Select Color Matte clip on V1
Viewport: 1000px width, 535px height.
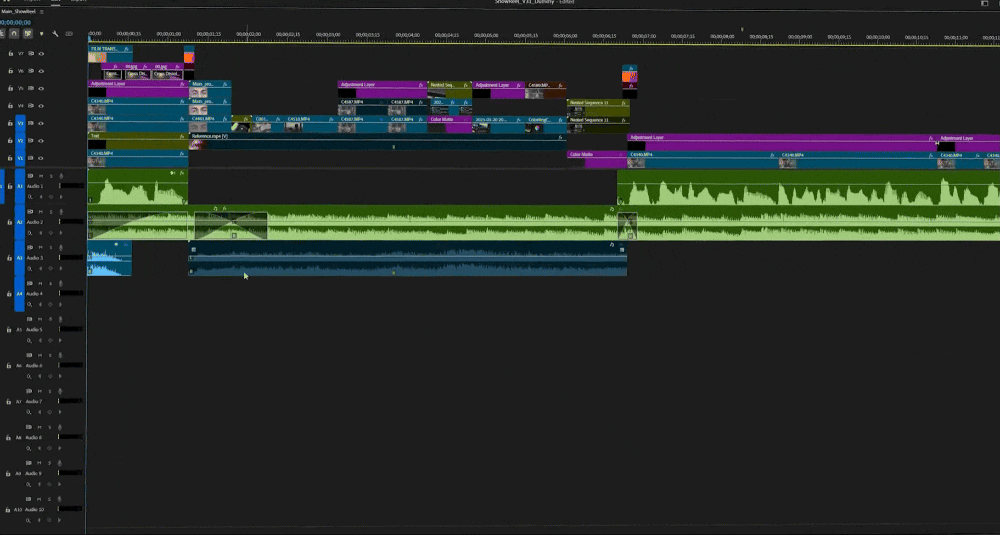click(597, 159)
